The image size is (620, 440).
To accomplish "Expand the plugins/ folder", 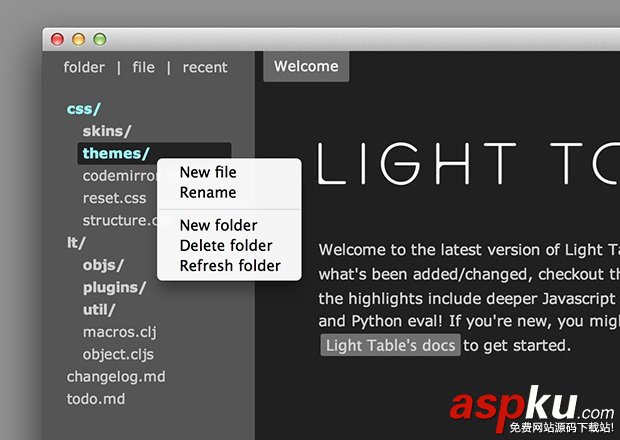I will [x=114, y=287].
